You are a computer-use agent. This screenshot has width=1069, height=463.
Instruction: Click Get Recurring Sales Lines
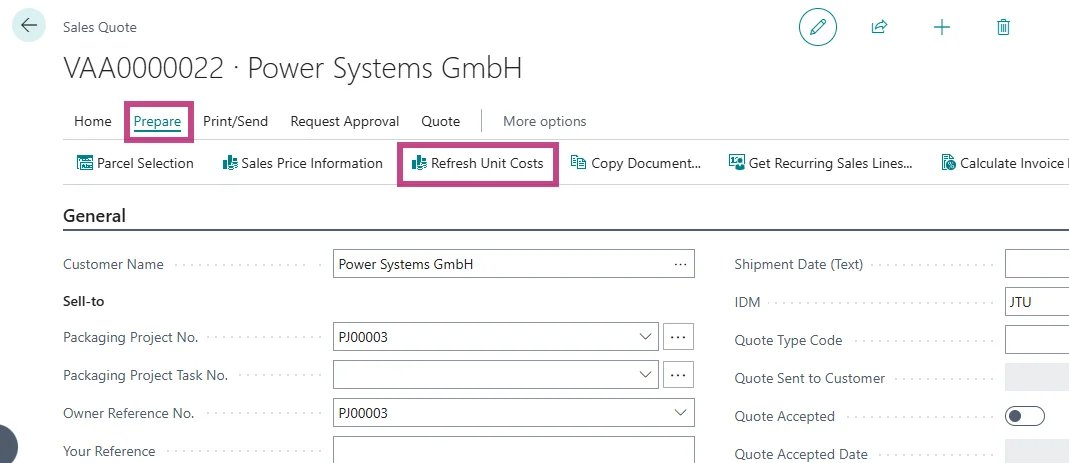820,163
